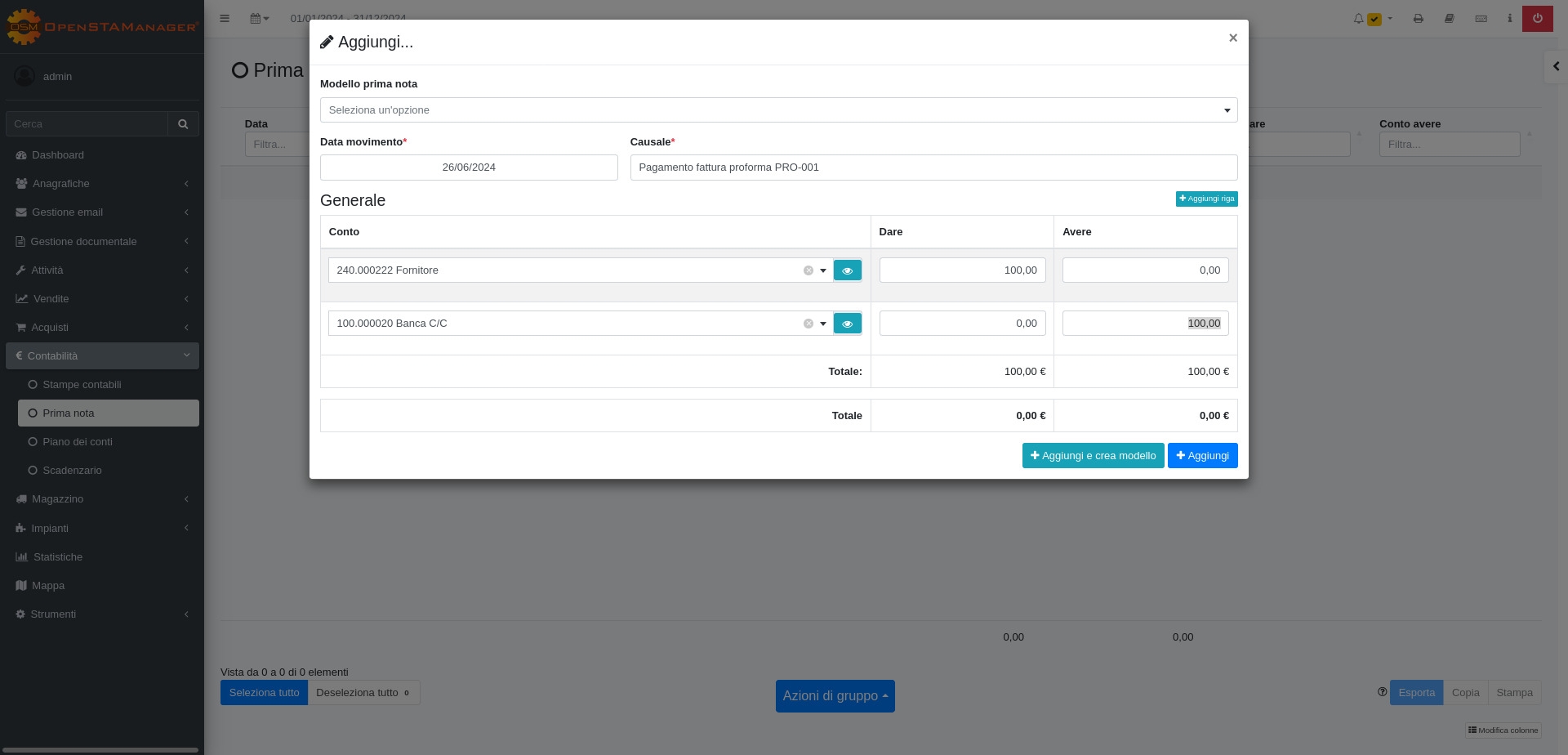
Task: Expand the Fornitore account dropdown arrow
Action: tap(823, 270)
